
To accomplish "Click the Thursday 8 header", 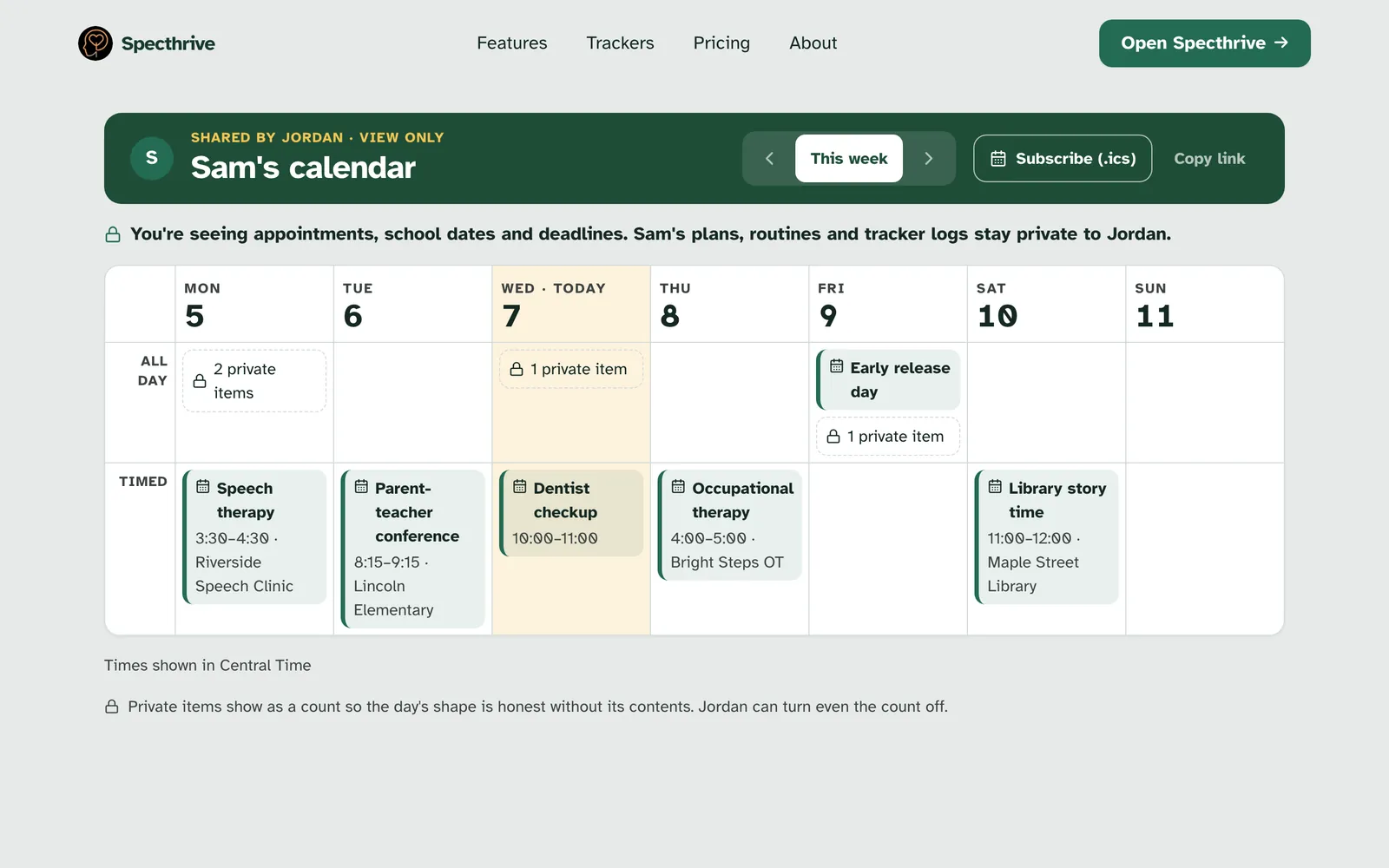I will [x=730, y=305].
